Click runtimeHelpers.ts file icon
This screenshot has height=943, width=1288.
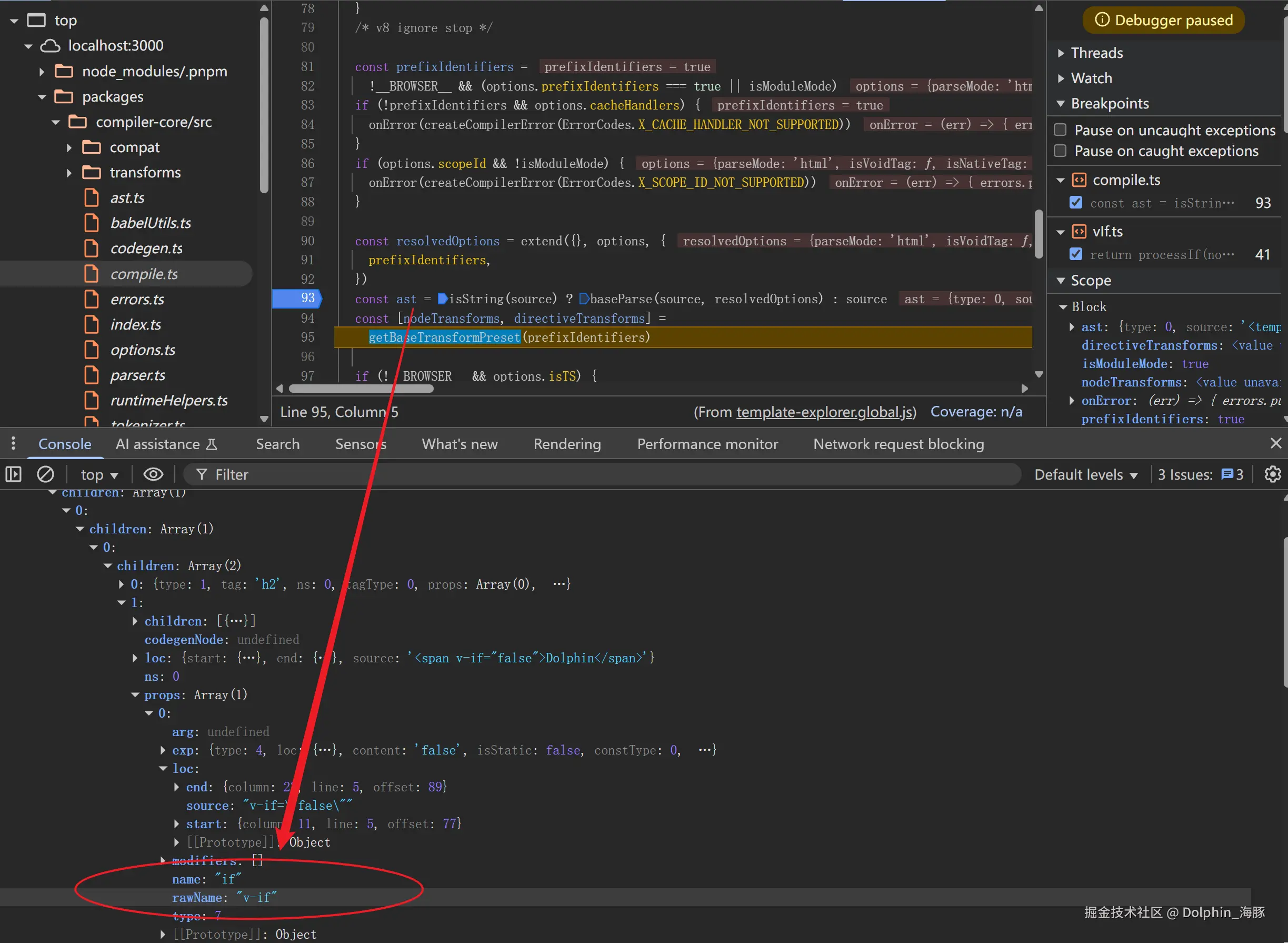[x=91, y=400]
